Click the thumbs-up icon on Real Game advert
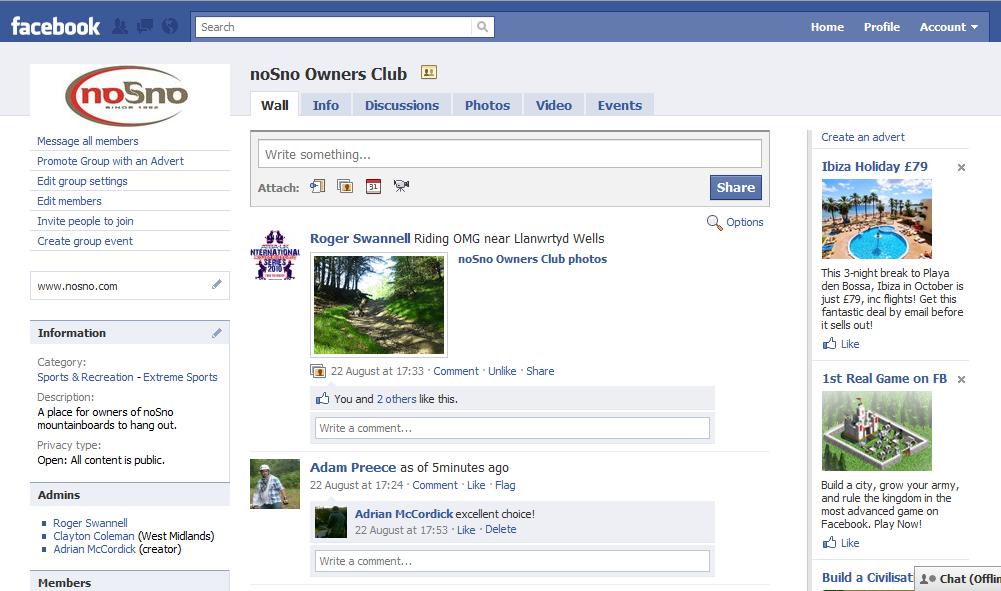The height and width of the screenshot is (591, 1001). pyautogui.click(x=829, y=542)
